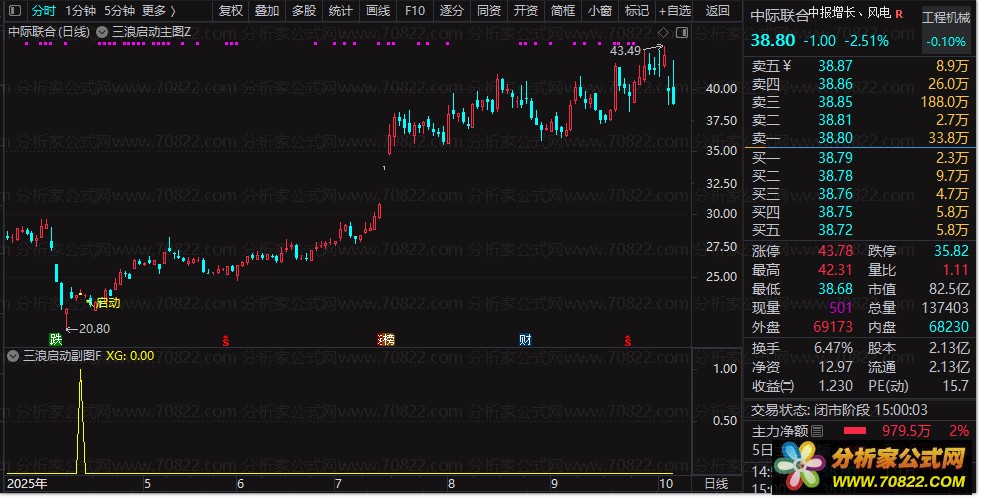Click the 换手 6.47% value
Image resolution: width=982 pixels, height=498 pixels.
point(834,348)
